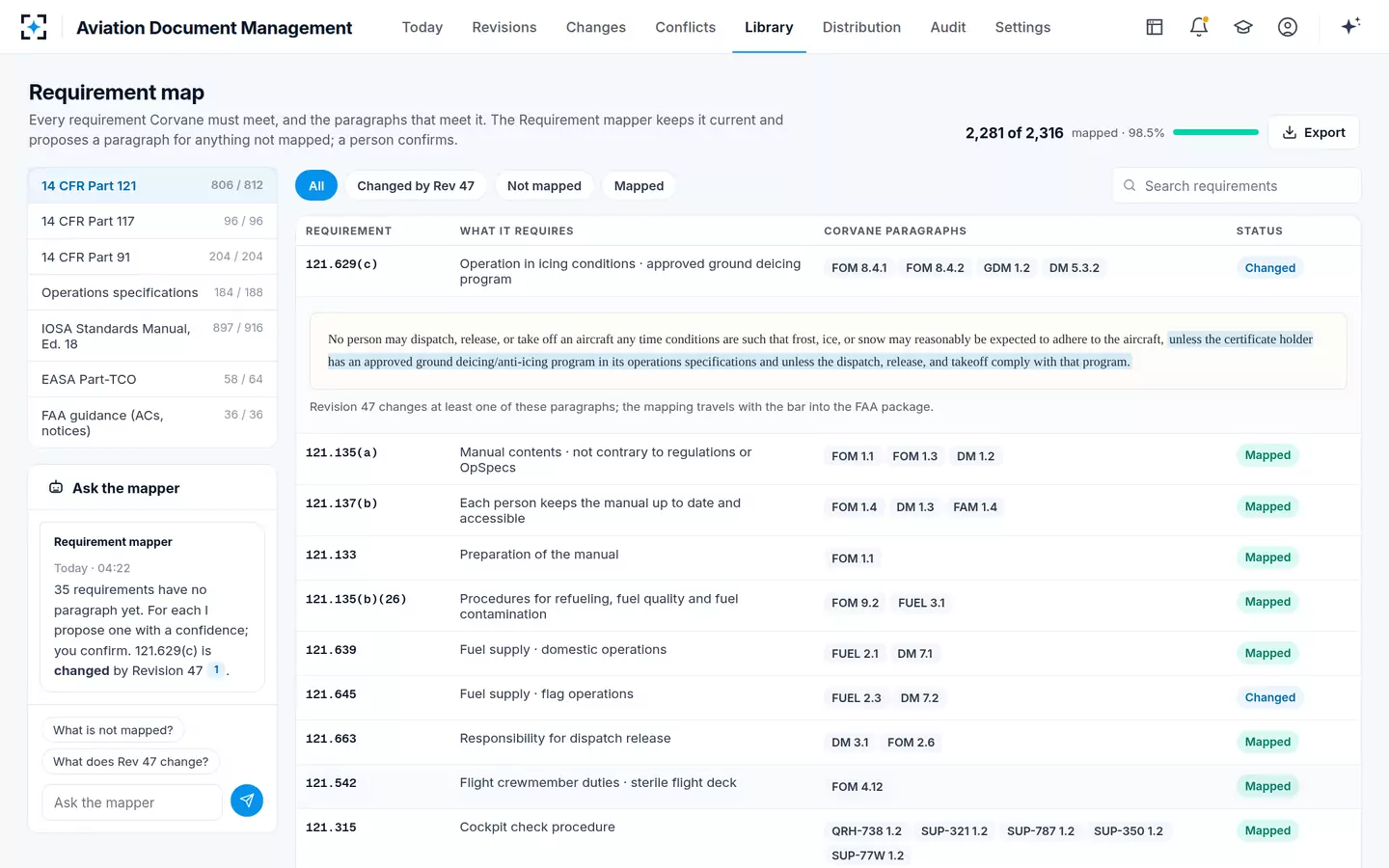Click the Aviation Document Management logo icon
The width and height of the screenshot is (1389, 868).
click(x=34, y=27)
